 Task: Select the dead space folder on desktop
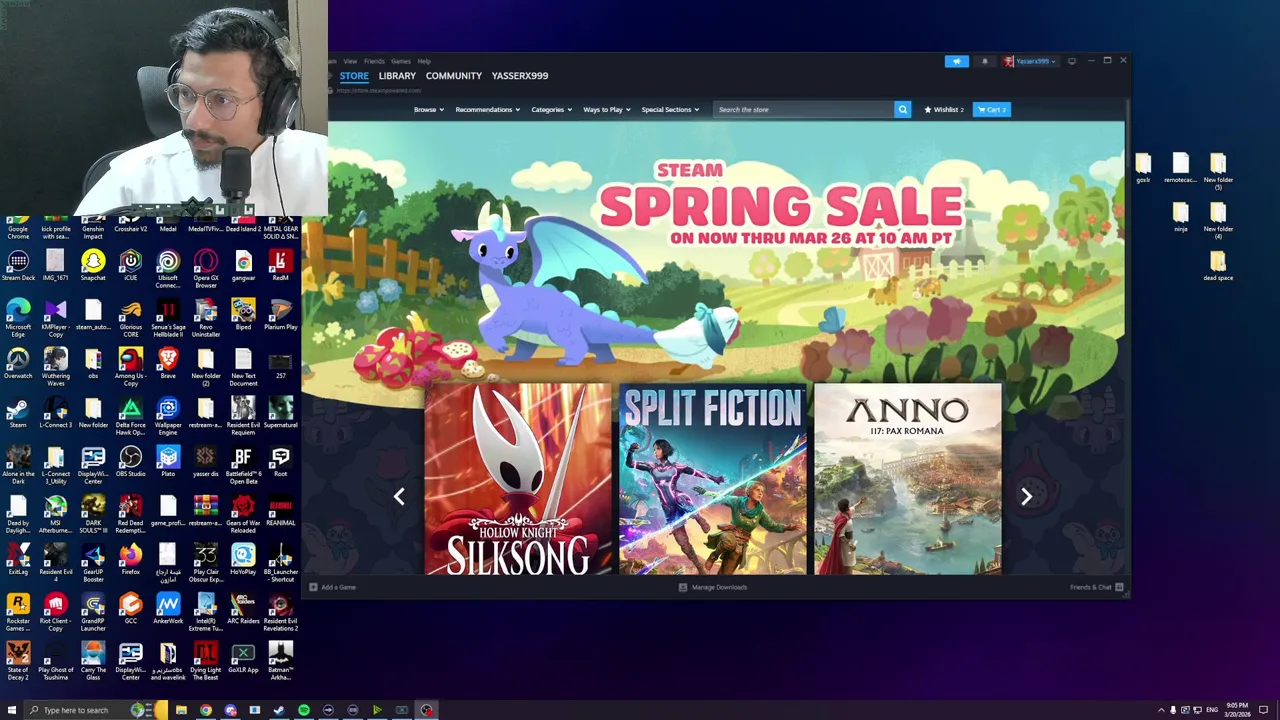tap(1218, 266)
